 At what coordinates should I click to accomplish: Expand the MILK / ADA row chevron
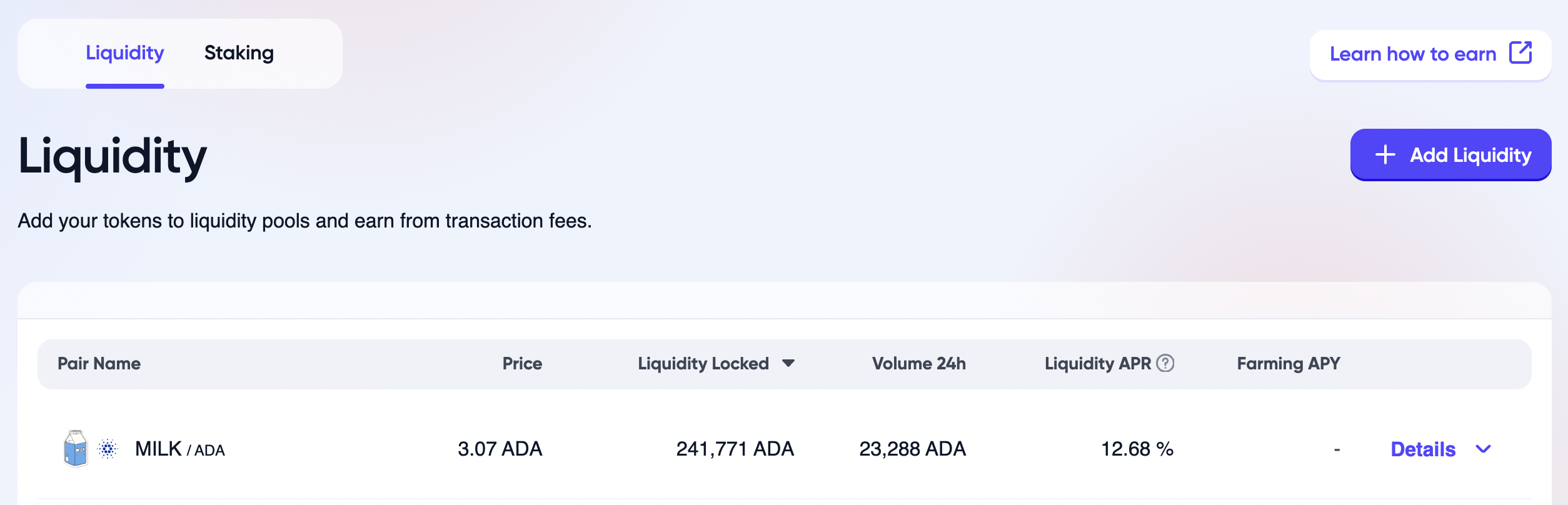click(x=1483, y=449)
